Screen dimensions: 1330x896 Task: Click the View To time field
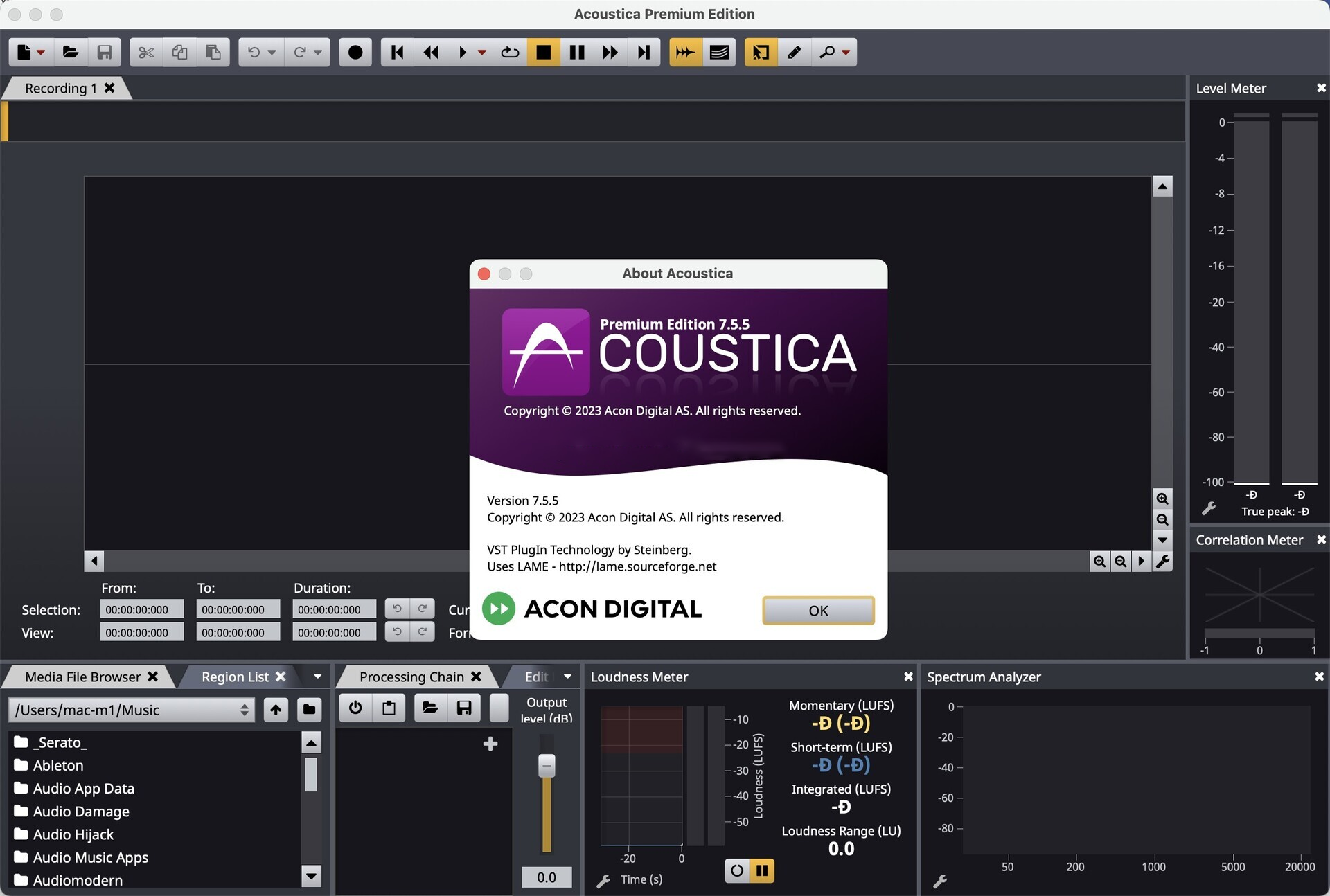coord(238,632)
